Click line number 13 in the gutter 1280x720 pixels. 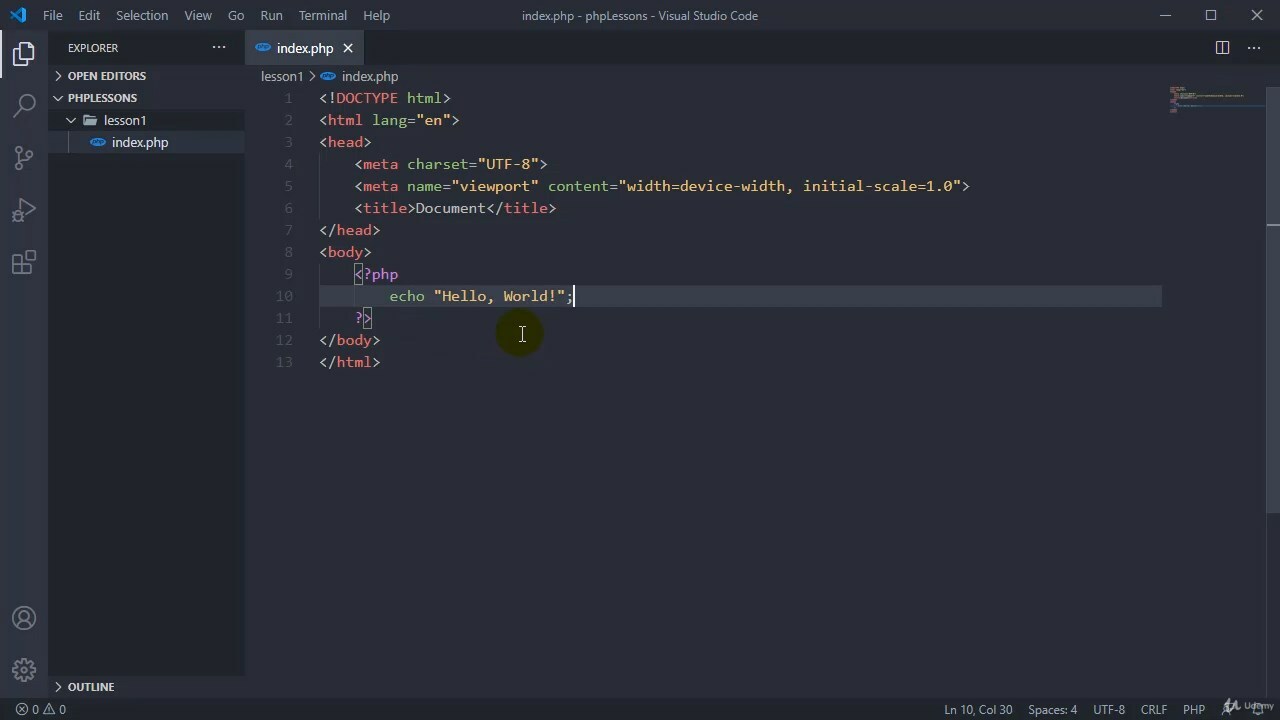tap(284, 362)
